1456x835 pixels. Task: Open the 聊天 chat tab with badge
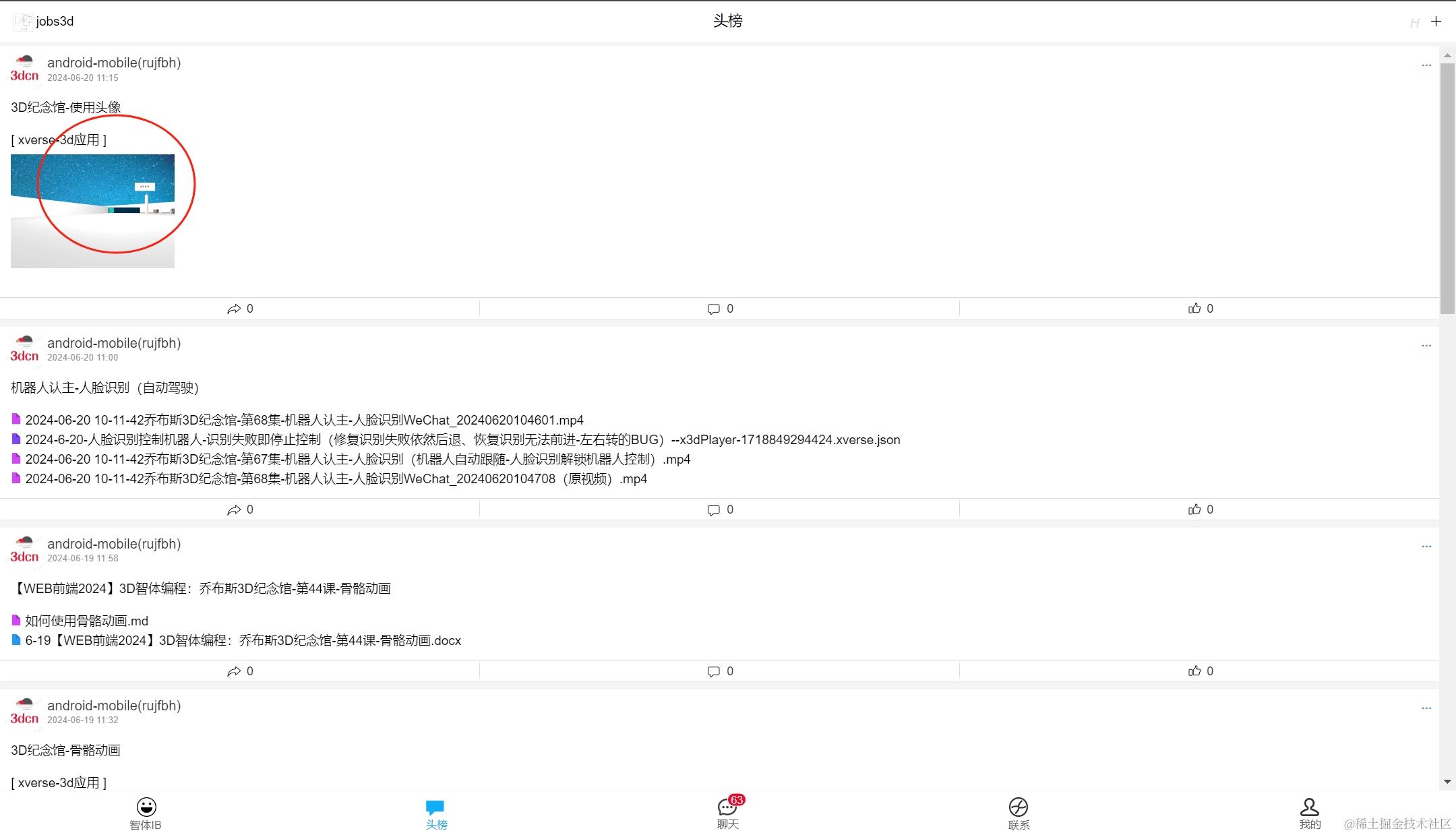point(727,807)
